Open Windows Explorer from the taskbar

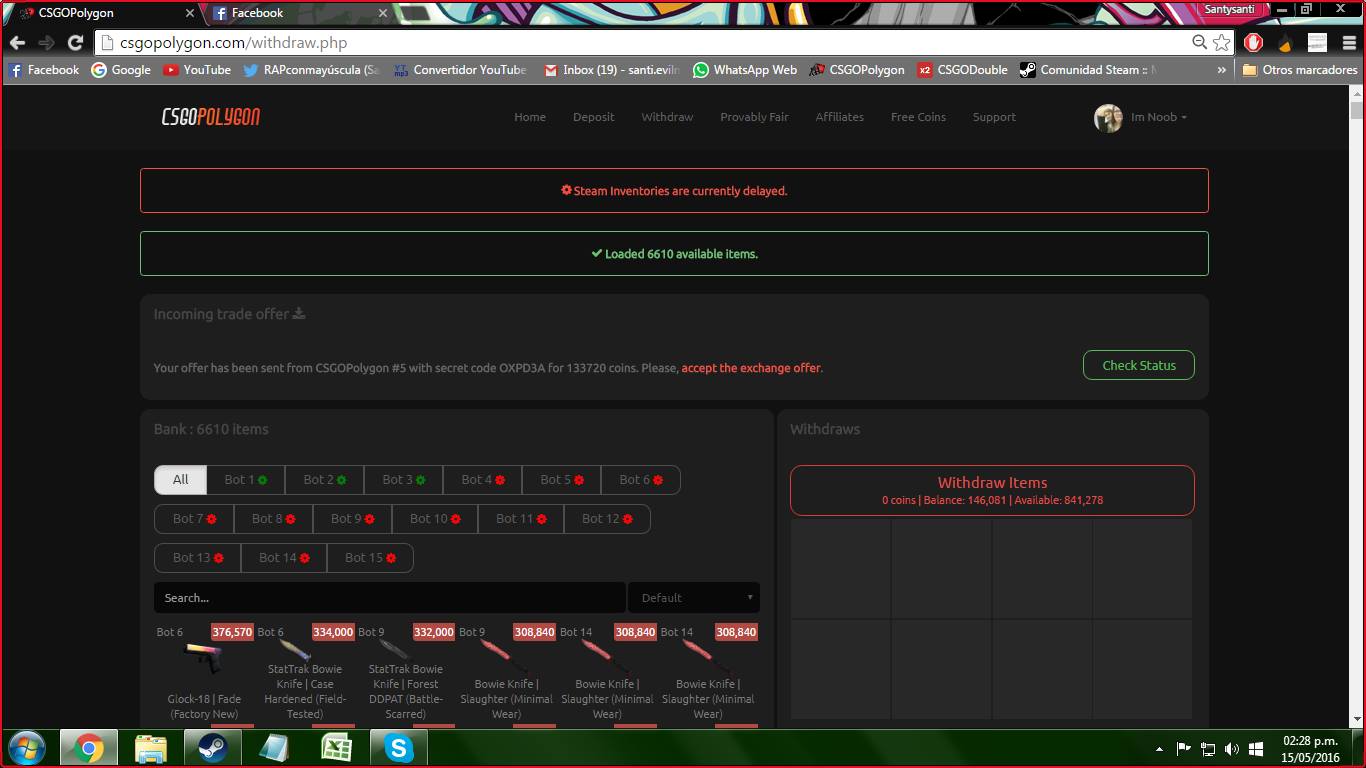[x=151, y=748]
